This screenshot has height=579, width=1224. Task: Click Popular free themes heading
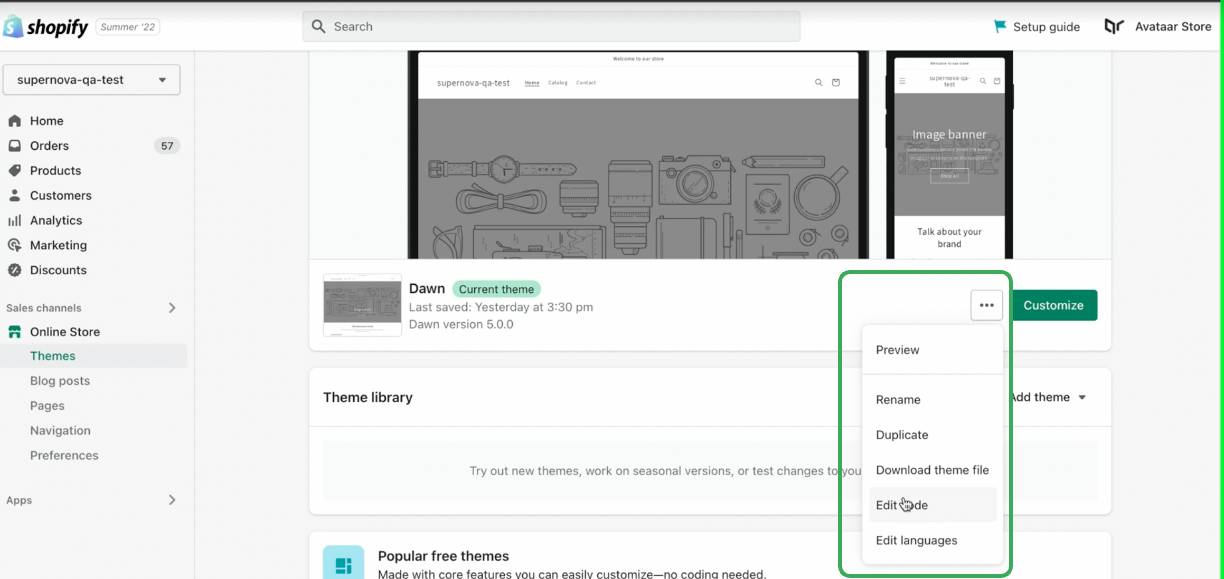[x=443, y=556]
